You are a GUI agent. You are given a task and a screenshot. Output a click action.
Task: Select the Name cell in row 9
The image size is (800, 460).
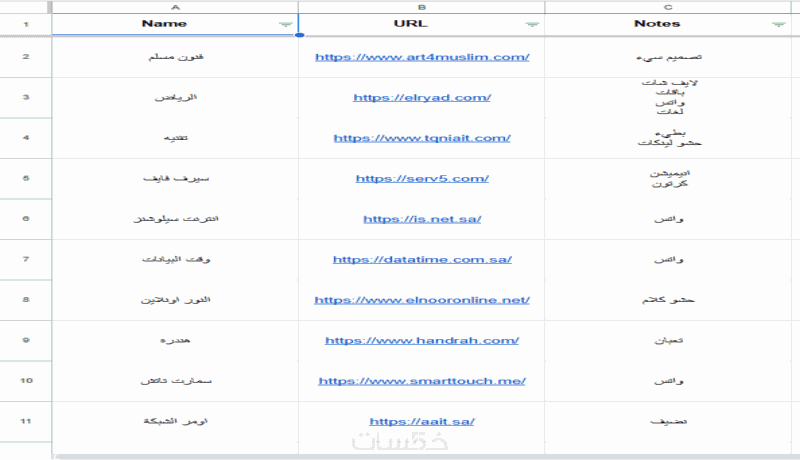[175, 340]
